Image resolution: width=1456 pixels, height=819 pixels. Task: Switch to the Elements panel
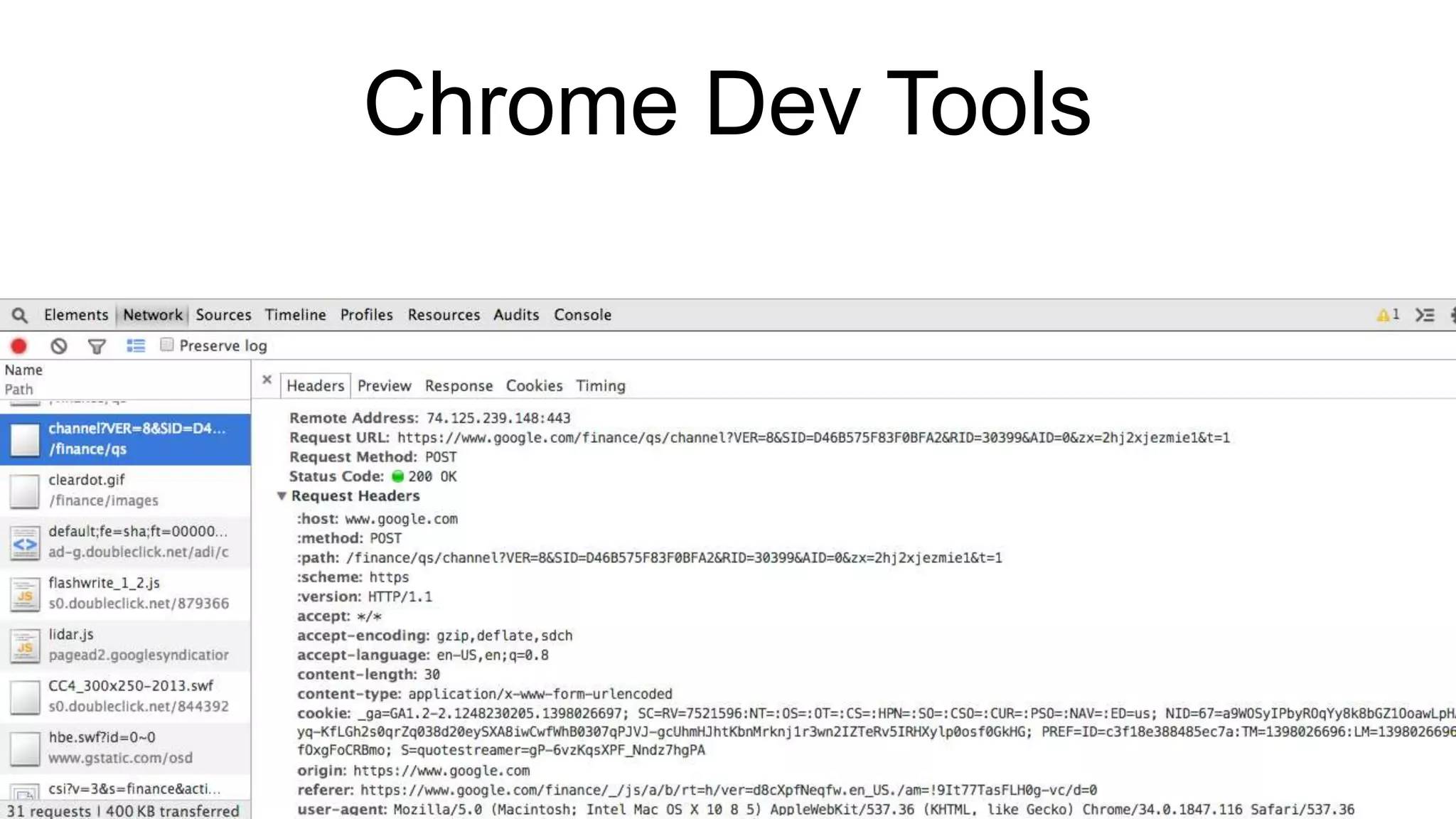(76, 315)
